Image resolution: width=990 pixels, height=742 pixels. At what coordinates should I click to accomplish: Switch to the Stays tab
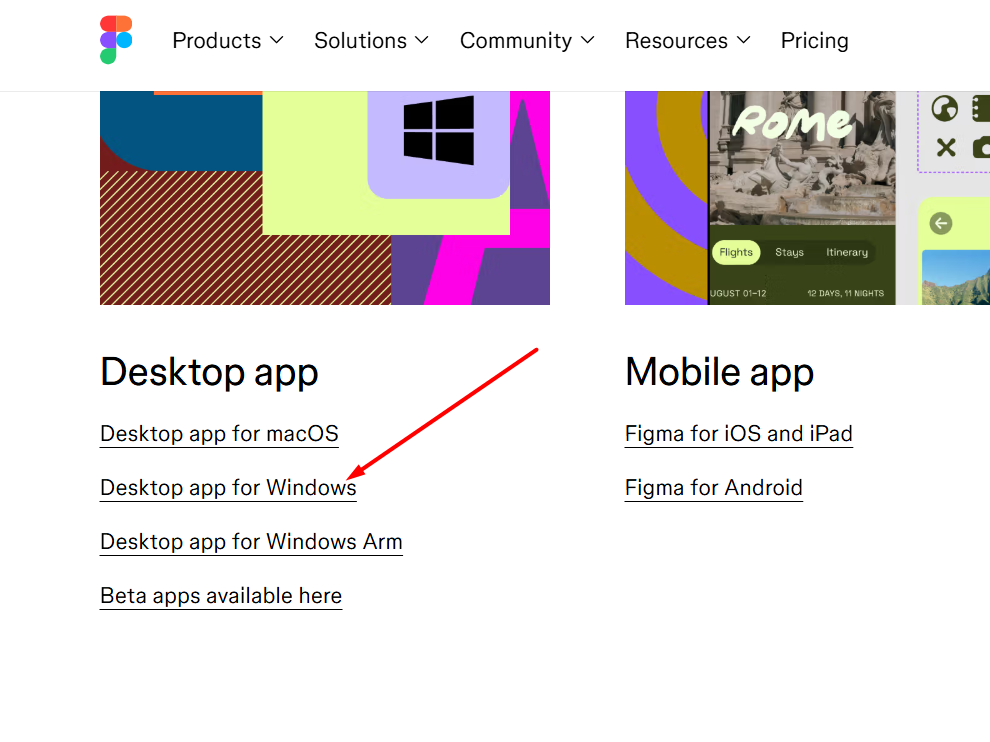coord(789,252)
